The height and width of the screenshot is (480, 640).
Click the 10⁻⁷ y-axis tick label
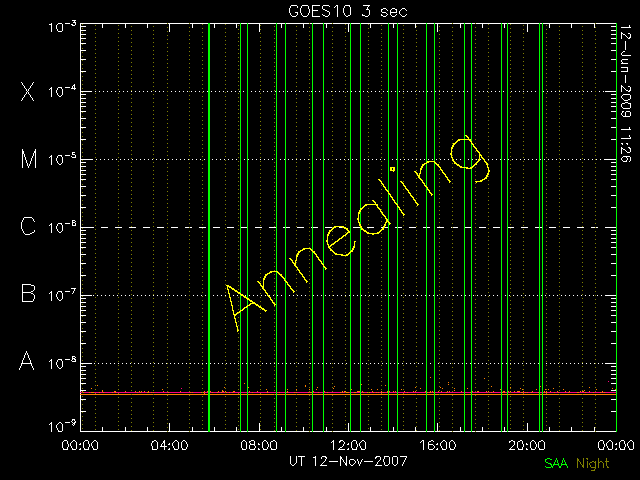pyautogui.click(x=62, y=295)
